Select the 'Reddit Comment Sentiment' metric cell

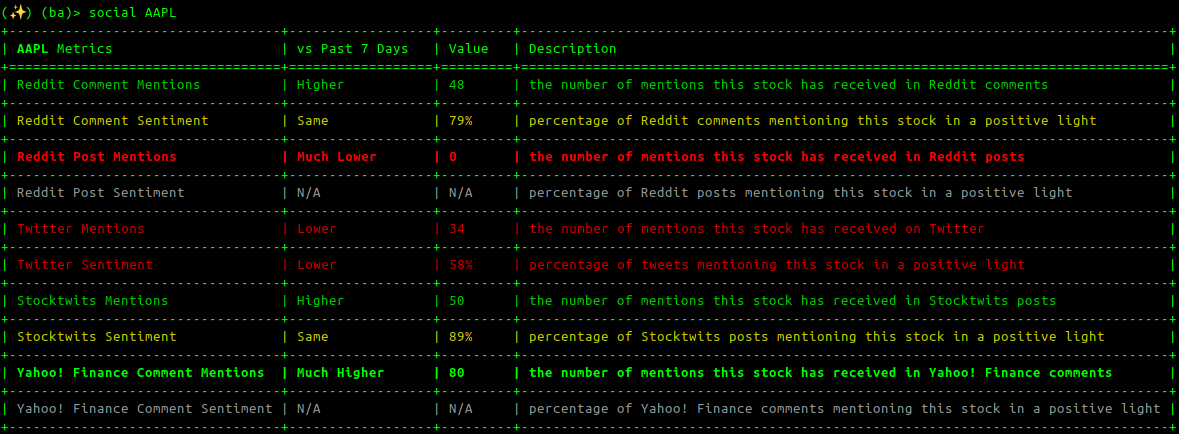(113, 121)
